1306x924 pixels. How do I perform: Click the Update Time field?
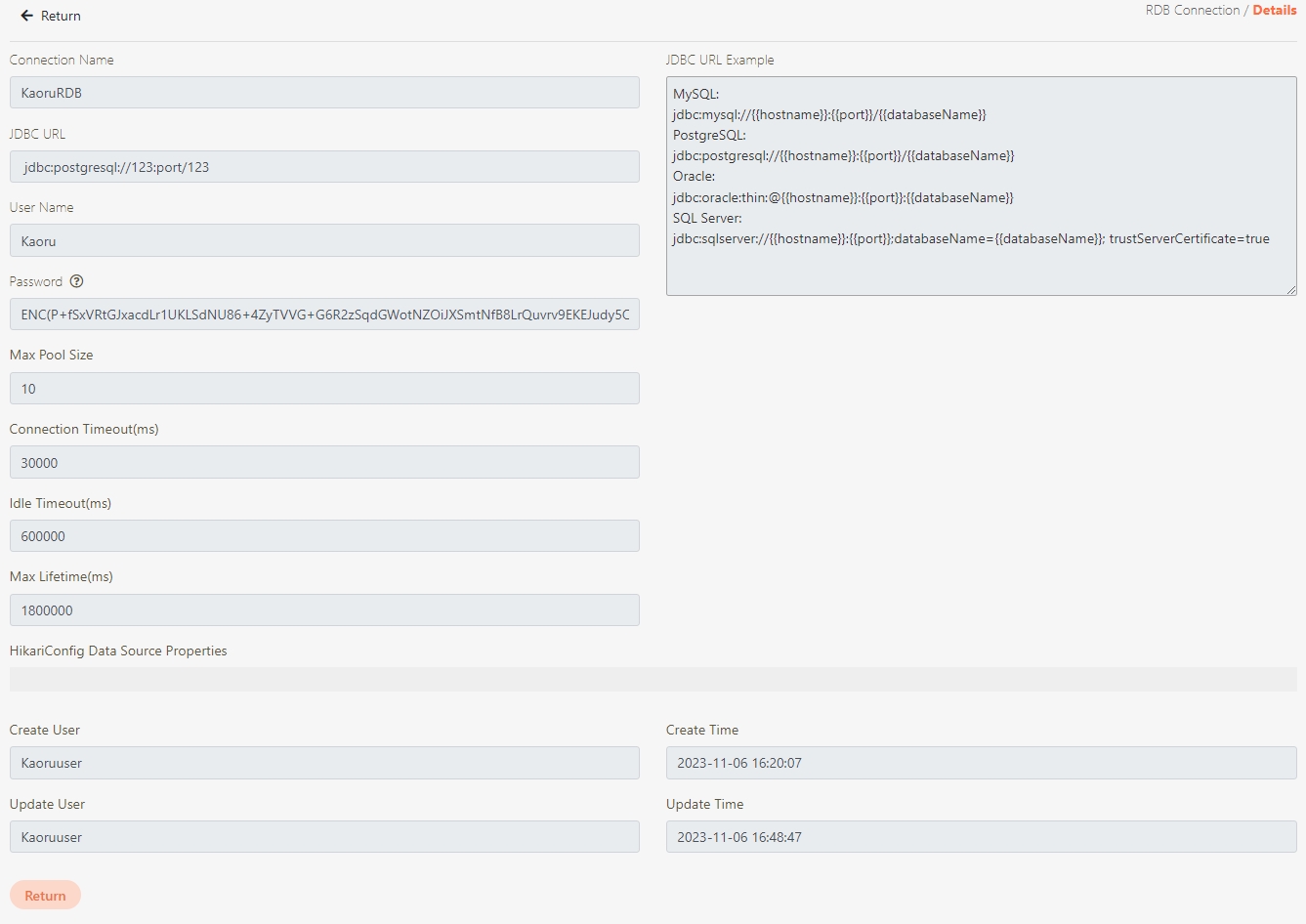981,837
